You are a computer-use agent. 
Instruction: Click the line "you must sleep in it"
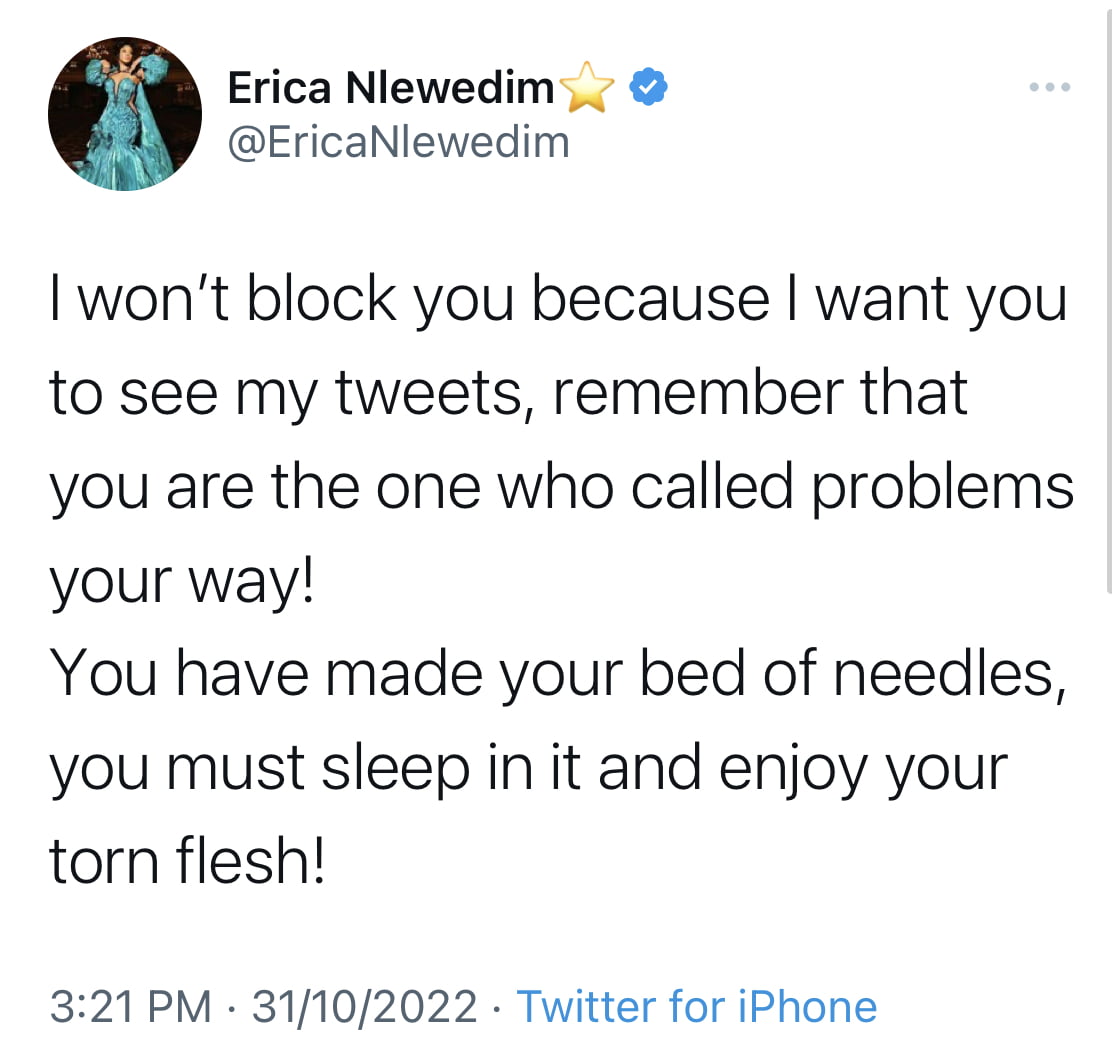pyautogui.click(x=316, y=769)
